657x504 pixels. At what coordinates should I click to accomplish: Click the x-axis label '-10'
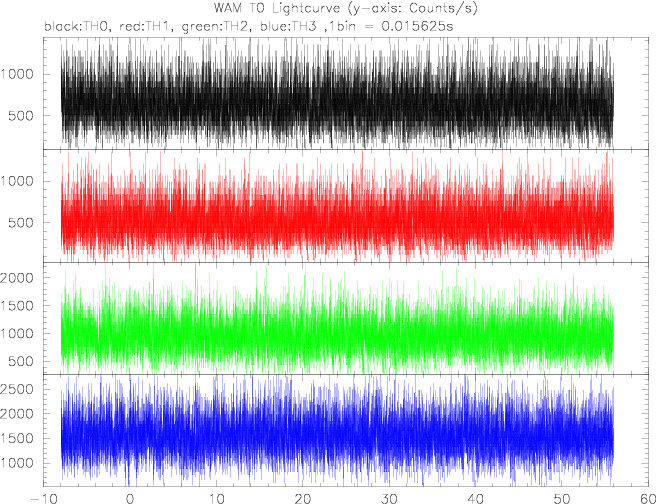click(44, 499)
